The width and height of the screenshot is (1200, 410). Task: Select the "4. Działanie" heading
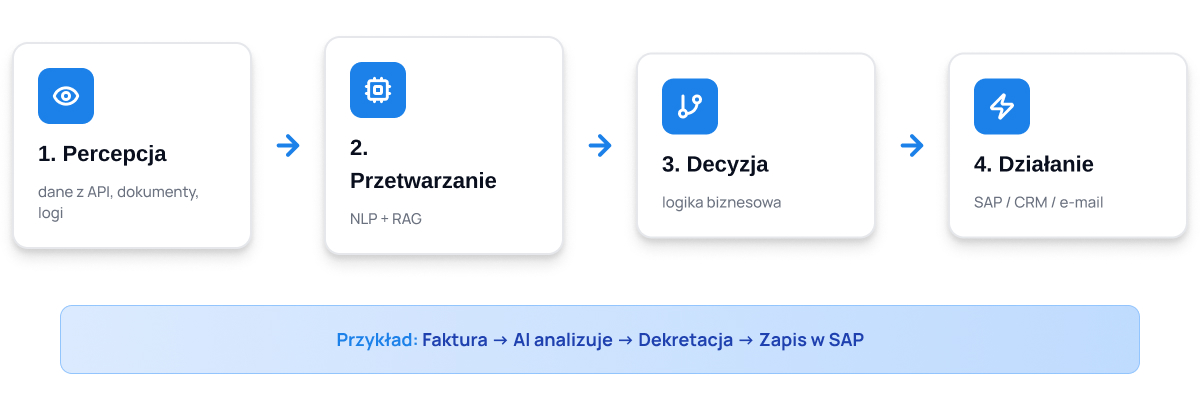point(1034,164)
